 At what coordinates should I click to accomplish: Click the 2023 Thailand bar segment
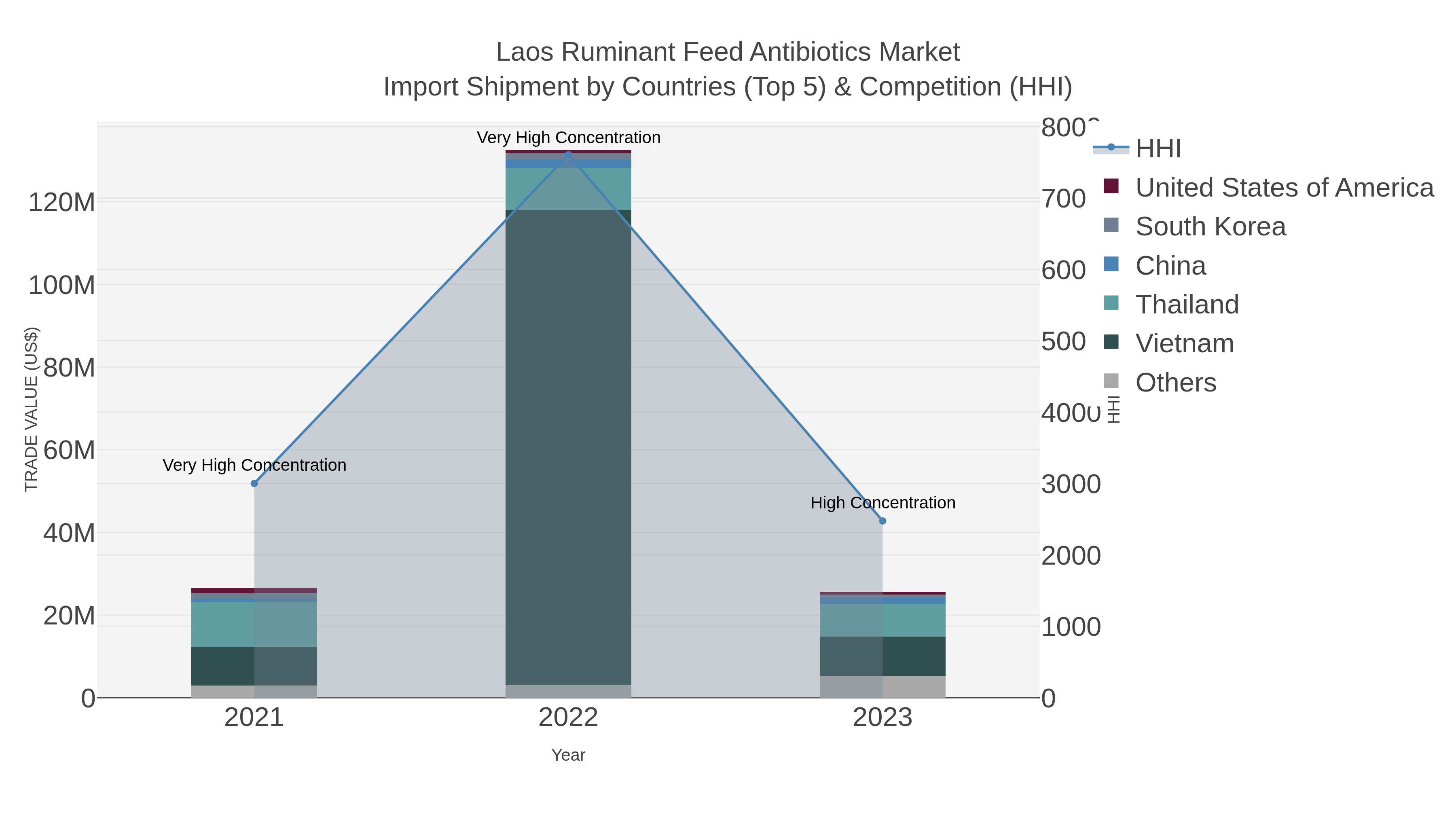[x=883, y=620]
